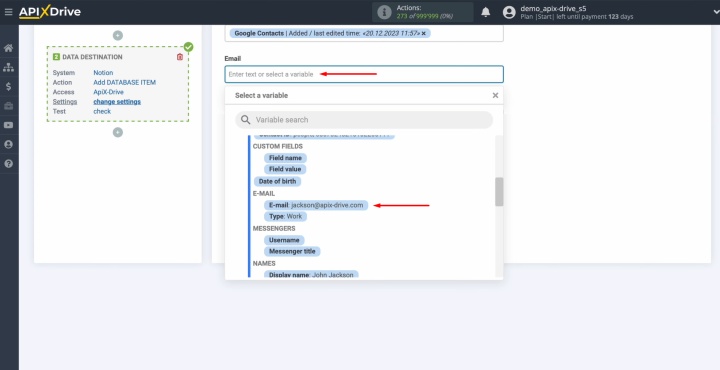Click the Google Contacts added/edited time tag
Viewport: 720px width, 370px height.
click(x=330, y=33)
